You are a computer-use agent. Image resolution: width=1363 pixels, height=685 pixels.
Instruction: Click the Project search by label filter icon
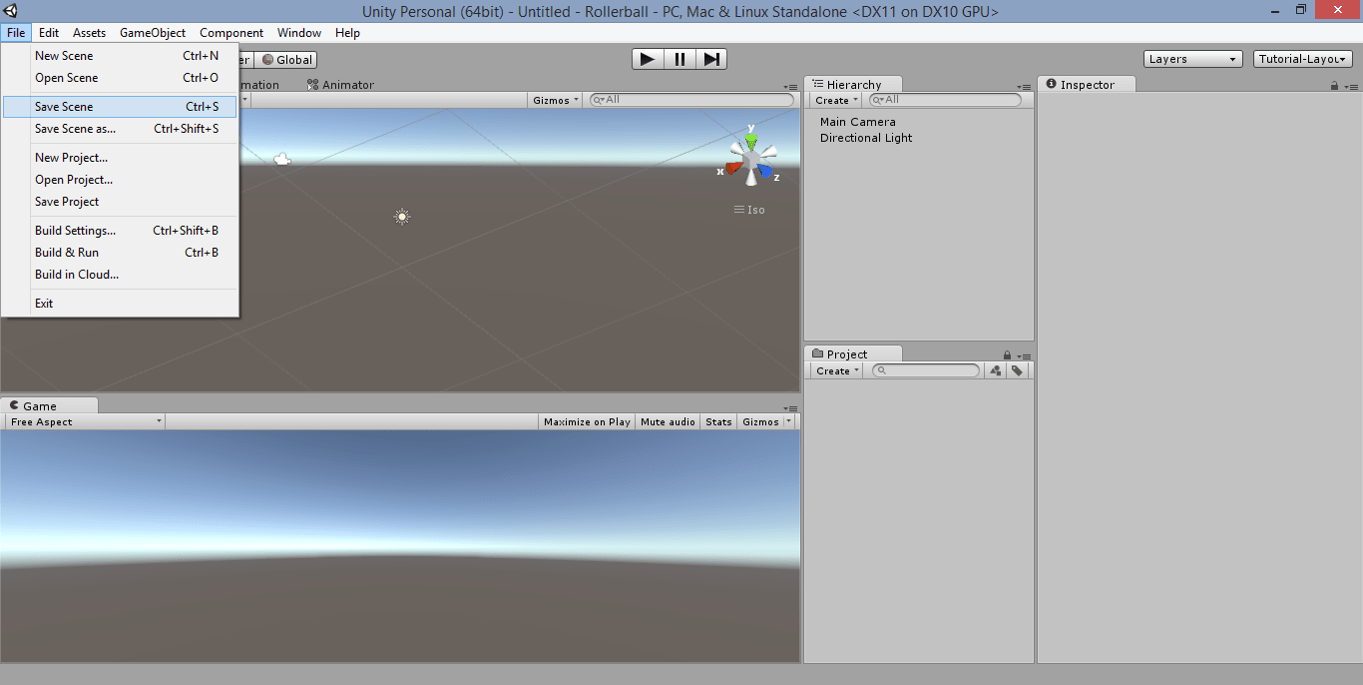pos(1017,370)
